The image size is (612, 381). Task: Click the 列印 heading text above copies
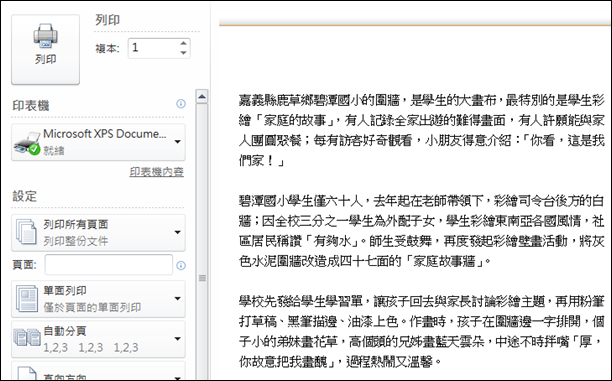click(x=107, y=20)
